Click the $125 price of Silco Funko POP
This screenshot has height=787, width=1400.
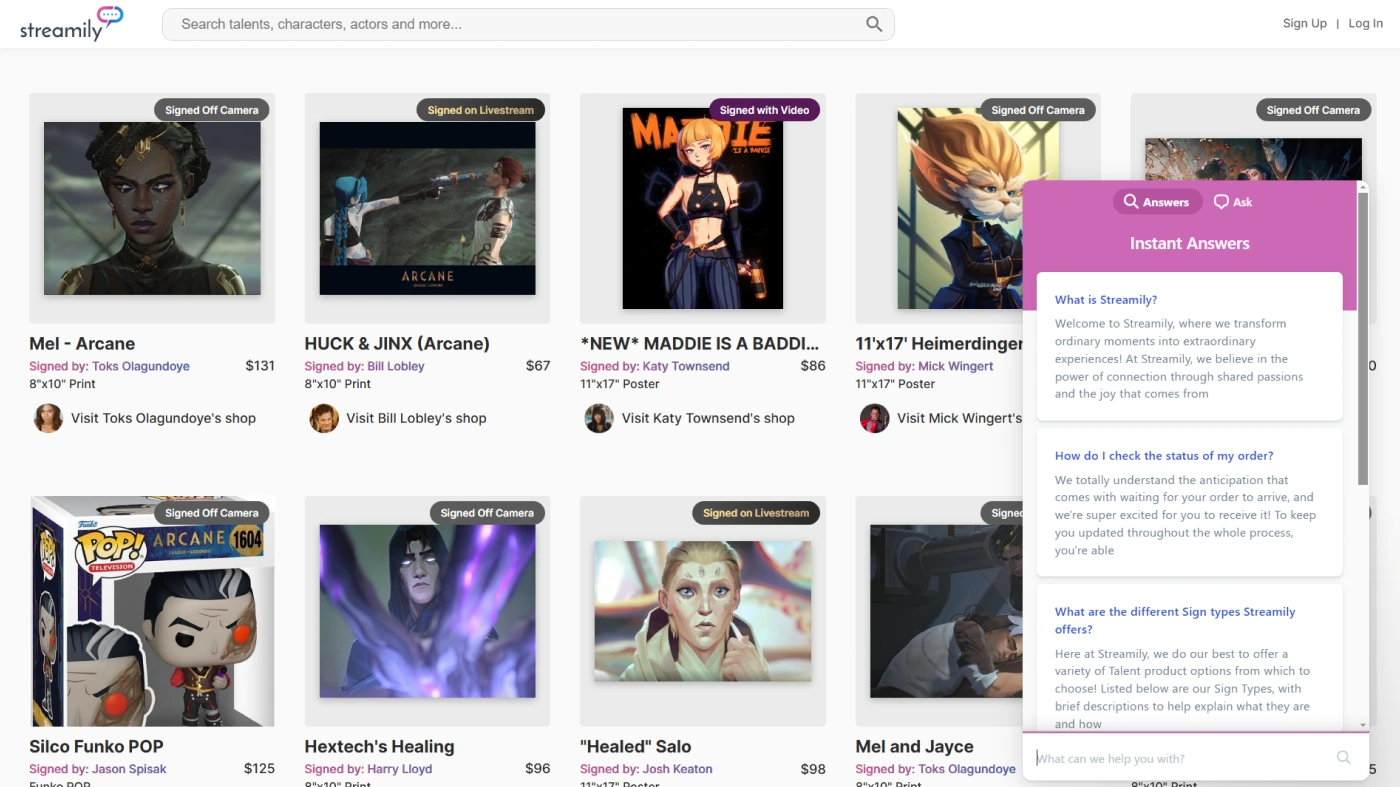click(259, 769)
